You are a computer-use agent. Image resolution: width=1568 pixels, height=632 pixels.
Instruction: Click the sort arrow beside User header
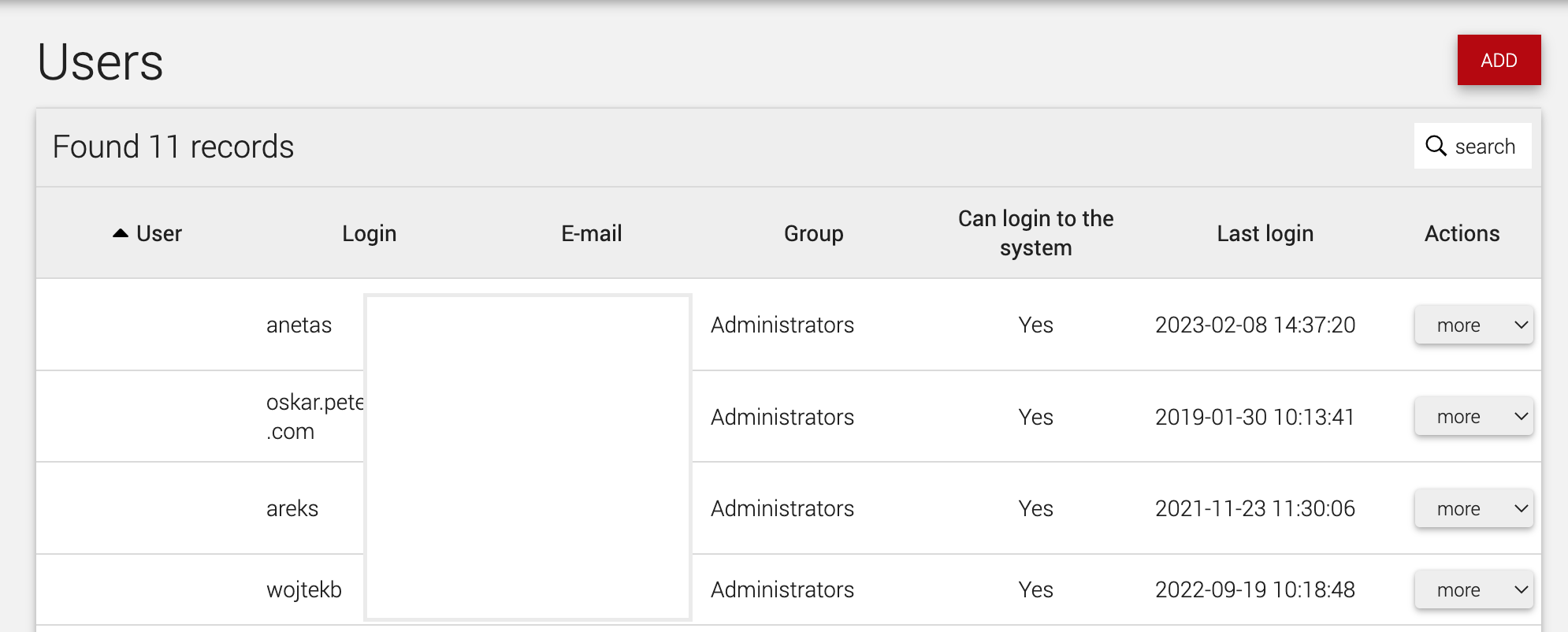(121, 233)
